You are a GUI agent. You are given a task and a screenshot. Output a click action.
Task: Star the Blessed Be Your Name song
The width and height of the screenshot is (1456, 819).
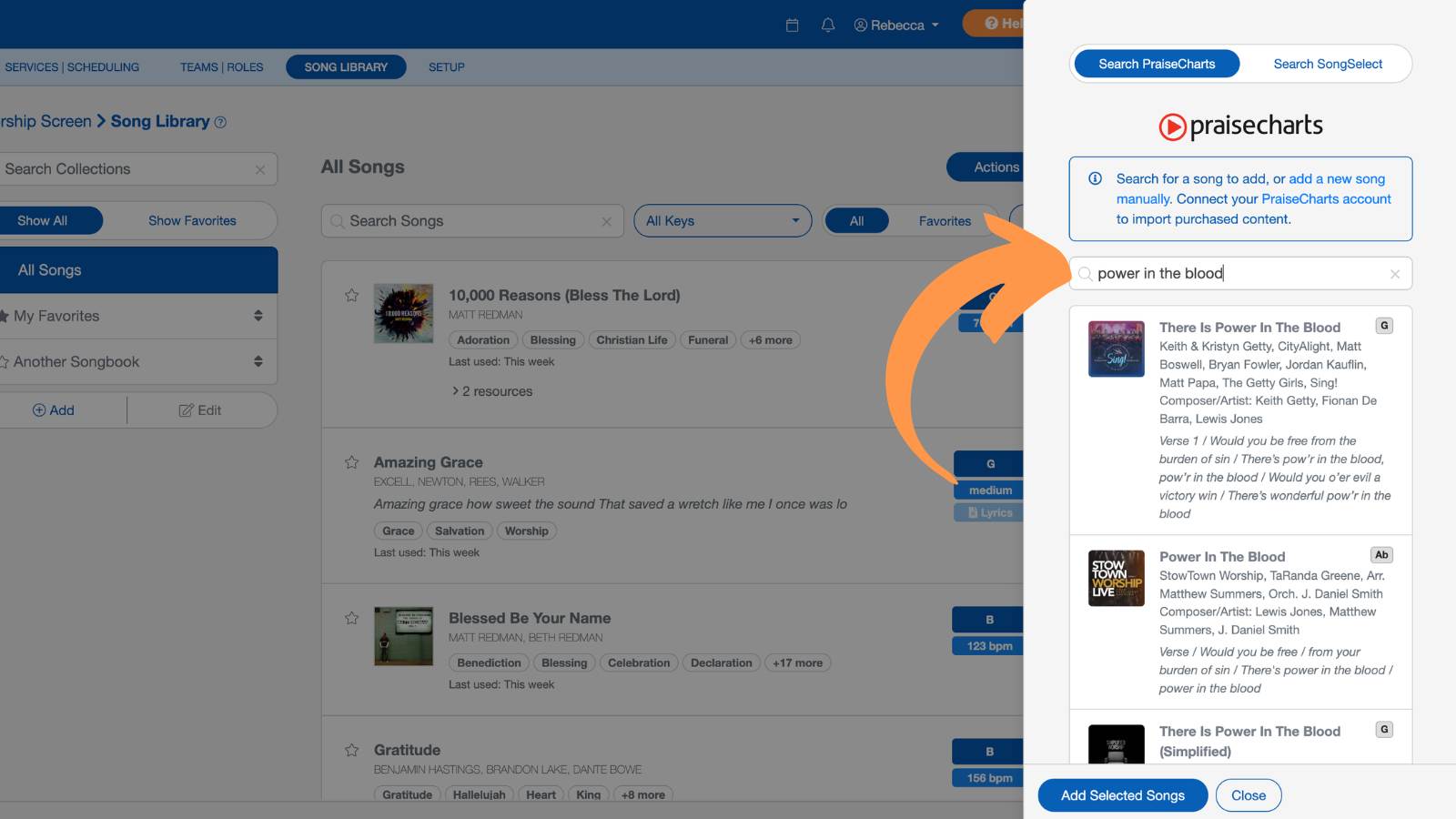pos(352,618)
